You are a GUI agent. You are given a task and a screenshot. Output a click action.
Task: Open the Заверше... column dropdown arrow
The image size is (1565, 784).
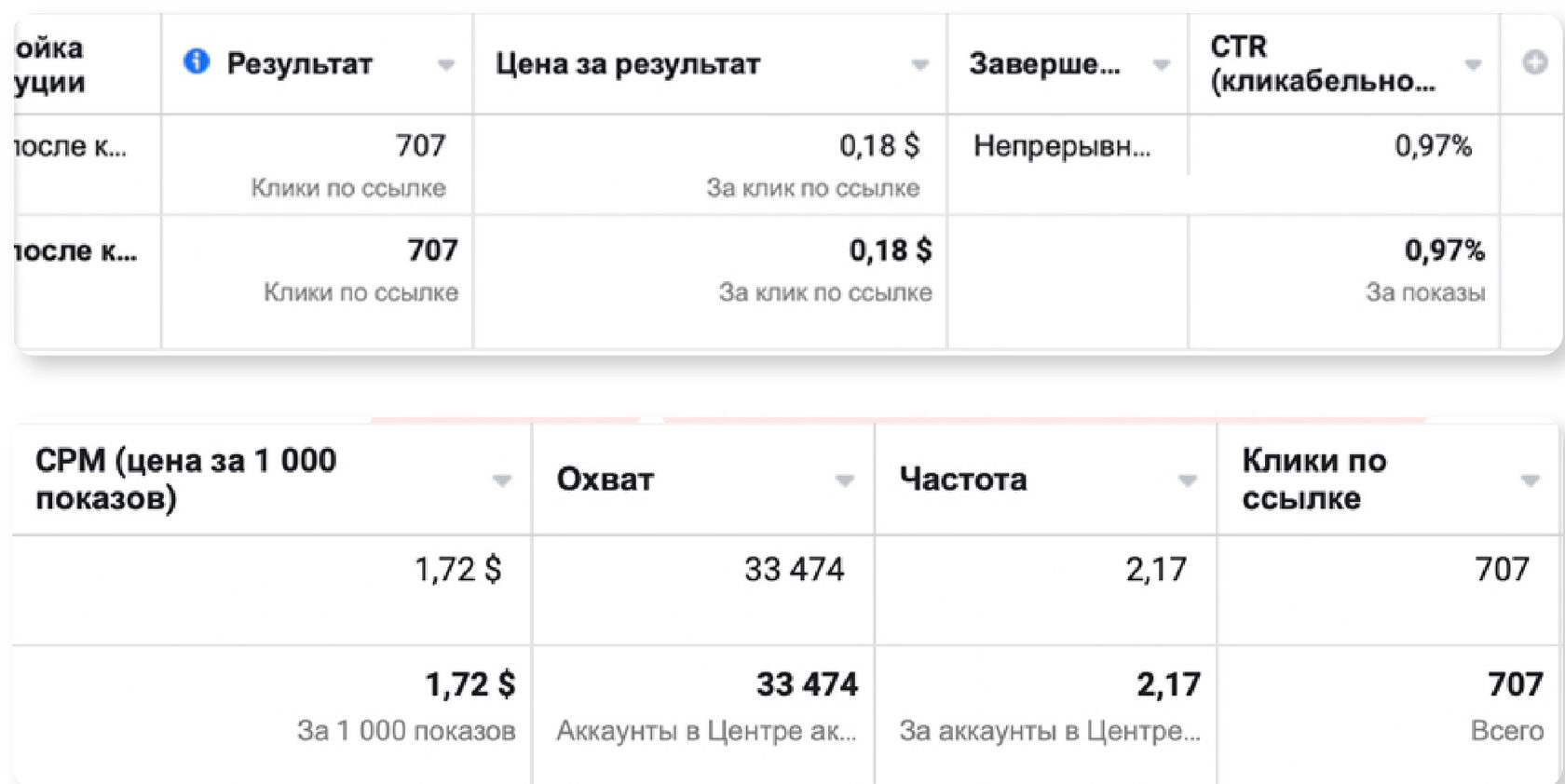pyautogui.click(x=1161, y=65)
